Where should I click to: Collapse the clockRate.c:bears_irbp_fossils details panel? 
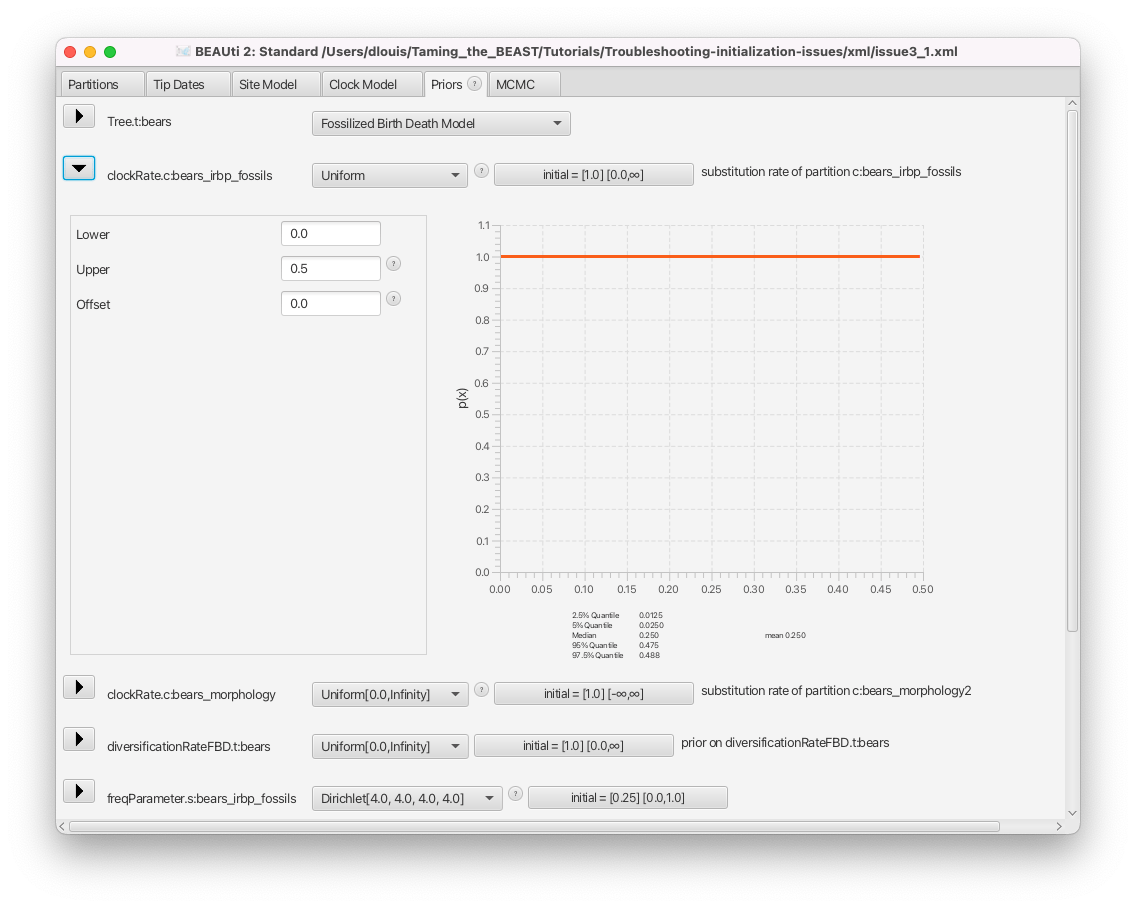coord(79,168)
